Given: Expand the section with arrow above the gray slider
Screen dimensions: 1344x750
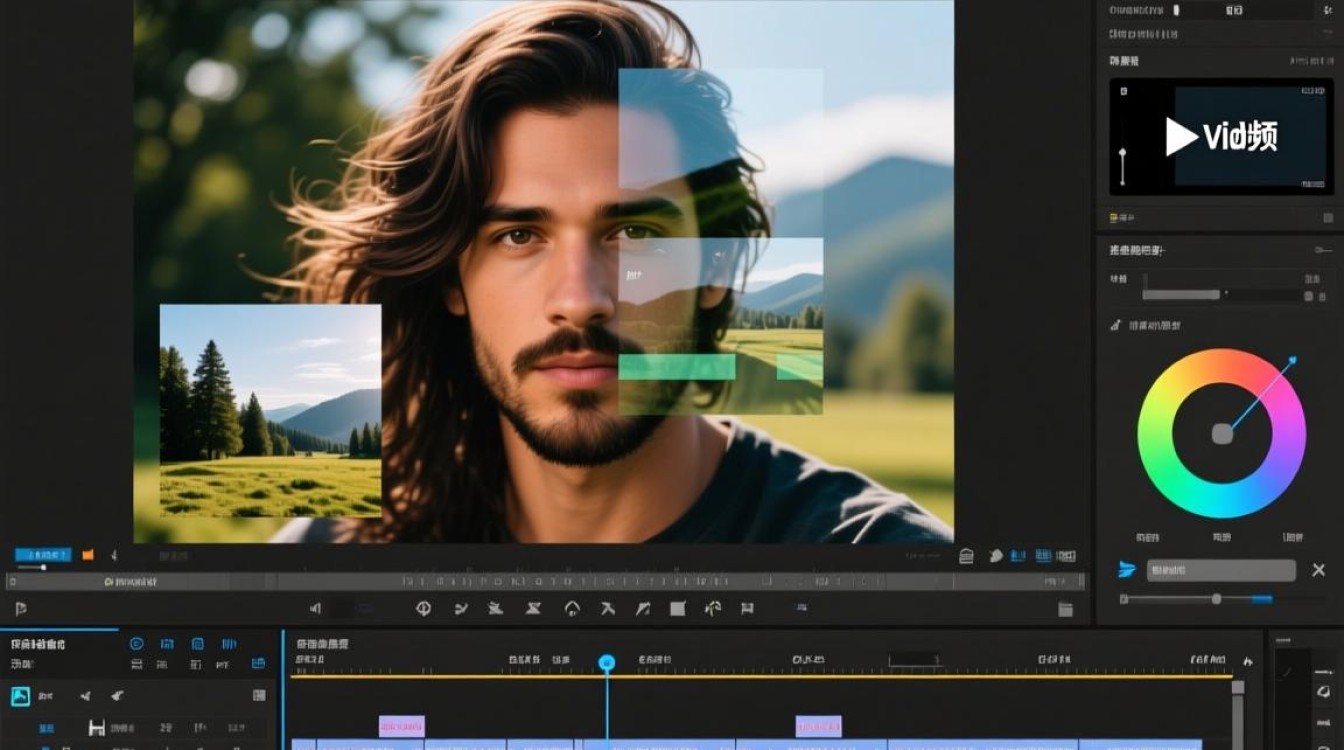Looking at the screenshot, I should pyautogui.click(x=1323, y=249).
